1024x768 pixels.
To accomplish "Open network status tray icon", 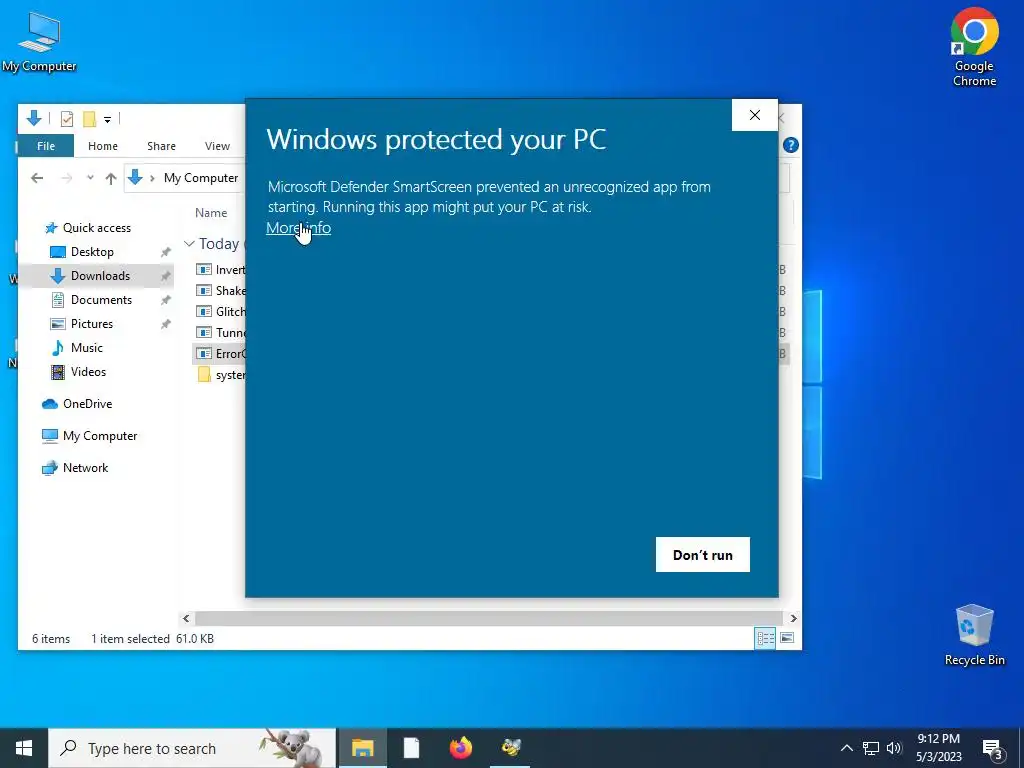I will click(x=871, y=748).
